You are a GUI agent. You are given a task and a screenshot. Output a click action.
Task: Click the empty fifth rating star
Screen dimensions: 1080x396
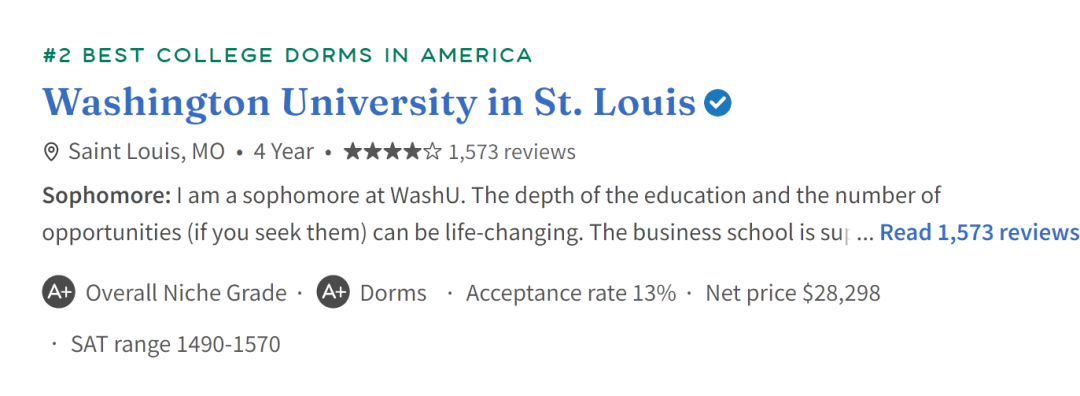432,152
